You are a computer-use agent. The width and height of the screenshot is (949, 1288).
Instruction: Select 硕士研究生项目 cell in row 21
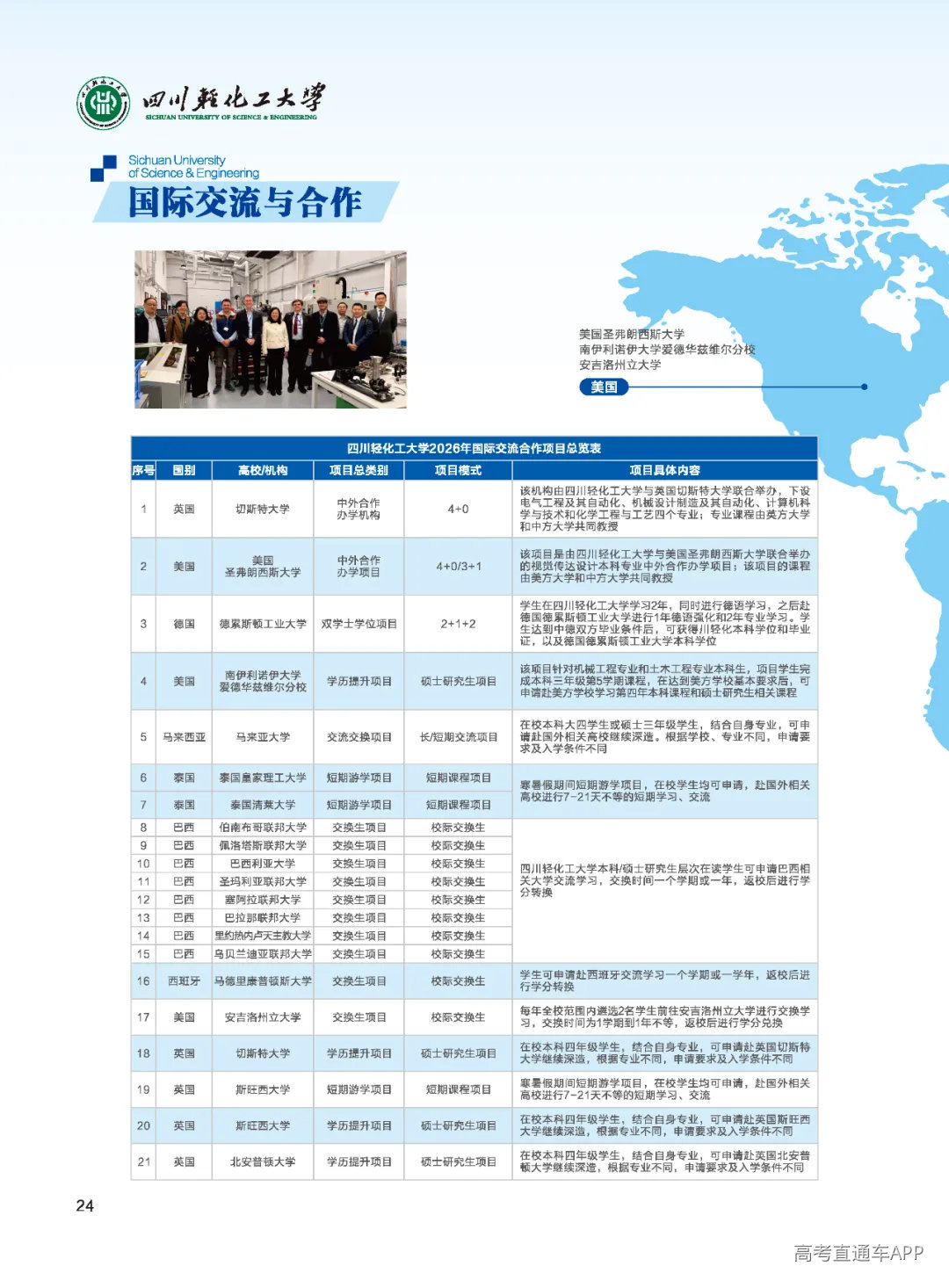(458, 1161)
